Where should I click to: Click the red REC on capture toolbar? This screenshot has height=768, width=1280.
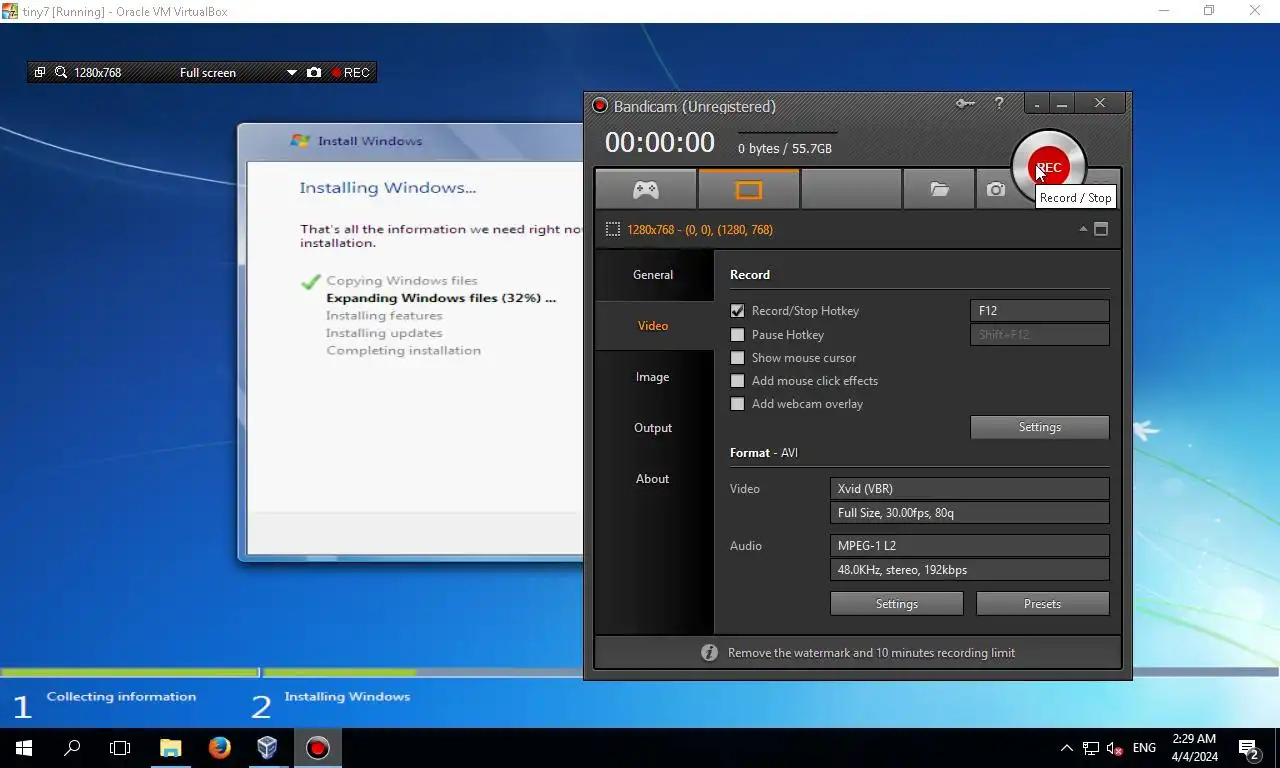[x=350, y=72]
